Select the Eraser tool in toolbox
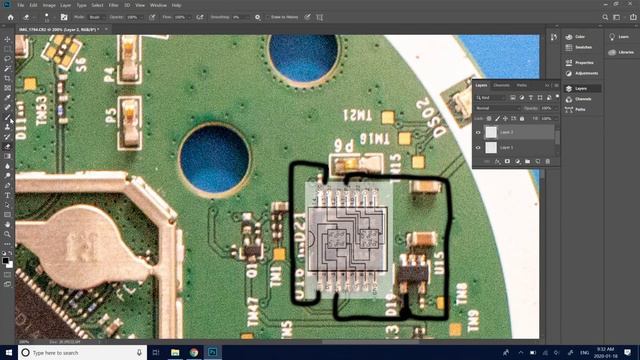 click(7, 147)
